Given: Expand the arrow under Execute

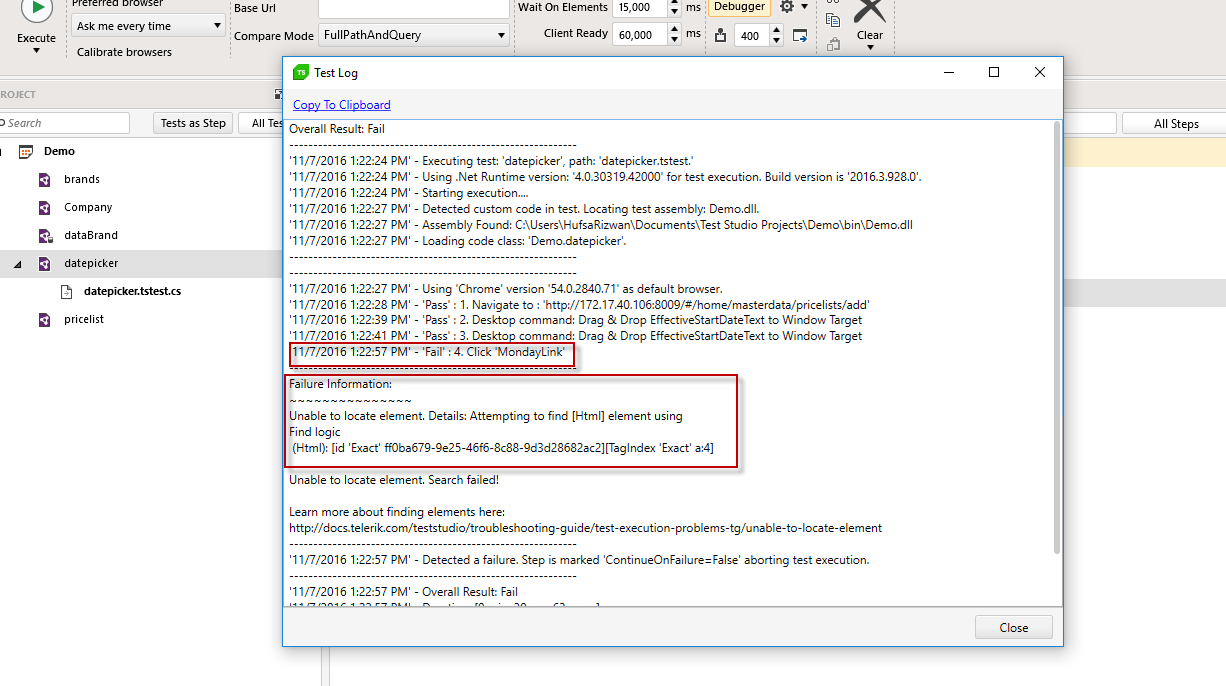Looking at the screenshot, I should click(x=37, y=51).
